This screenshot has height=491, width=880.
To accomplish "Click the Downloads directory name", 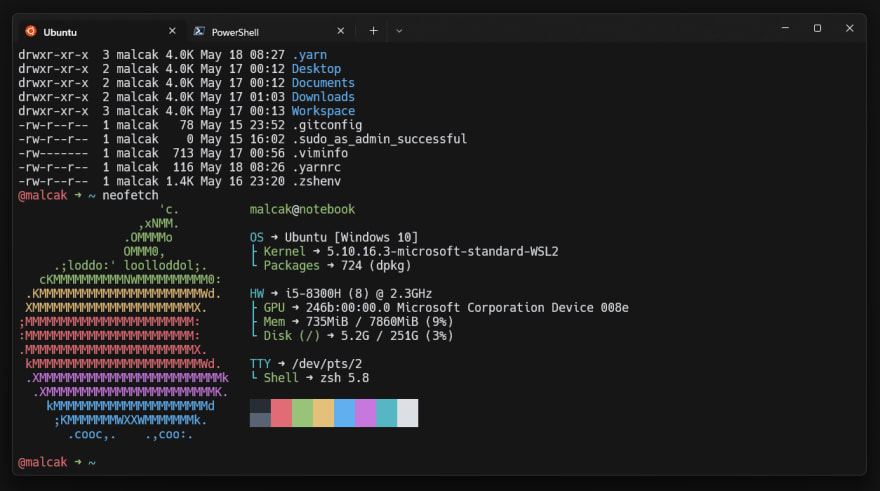I will [x=323, y=97].
